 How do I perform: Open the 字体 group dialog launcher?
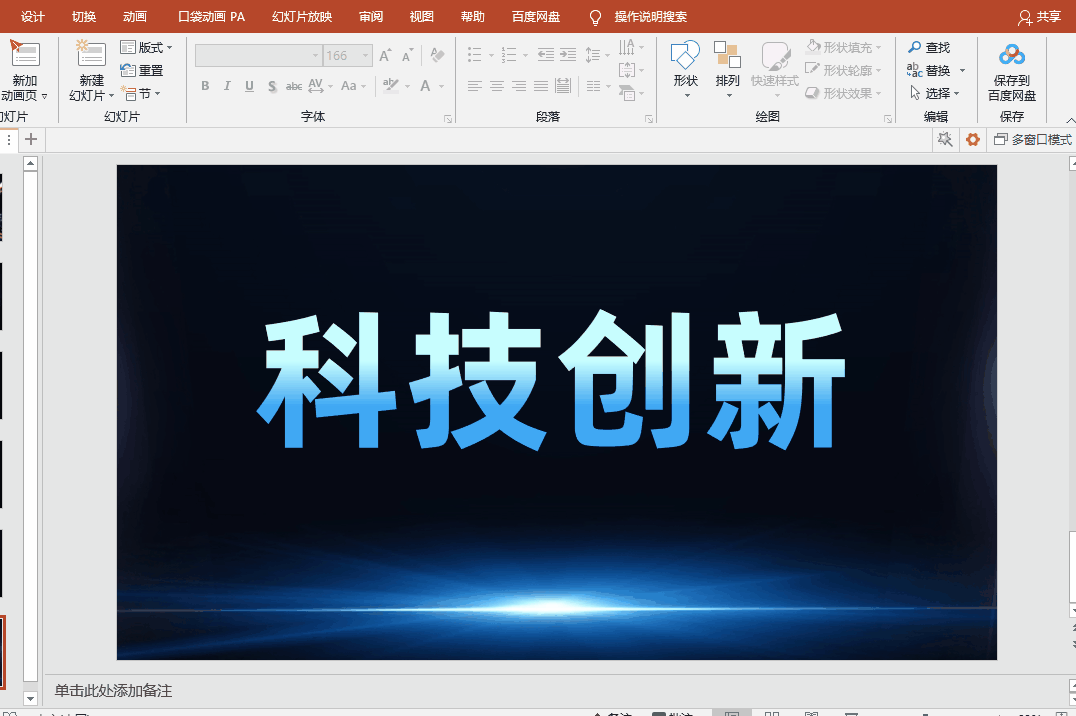pyautogui.click(x=448, y=119)
